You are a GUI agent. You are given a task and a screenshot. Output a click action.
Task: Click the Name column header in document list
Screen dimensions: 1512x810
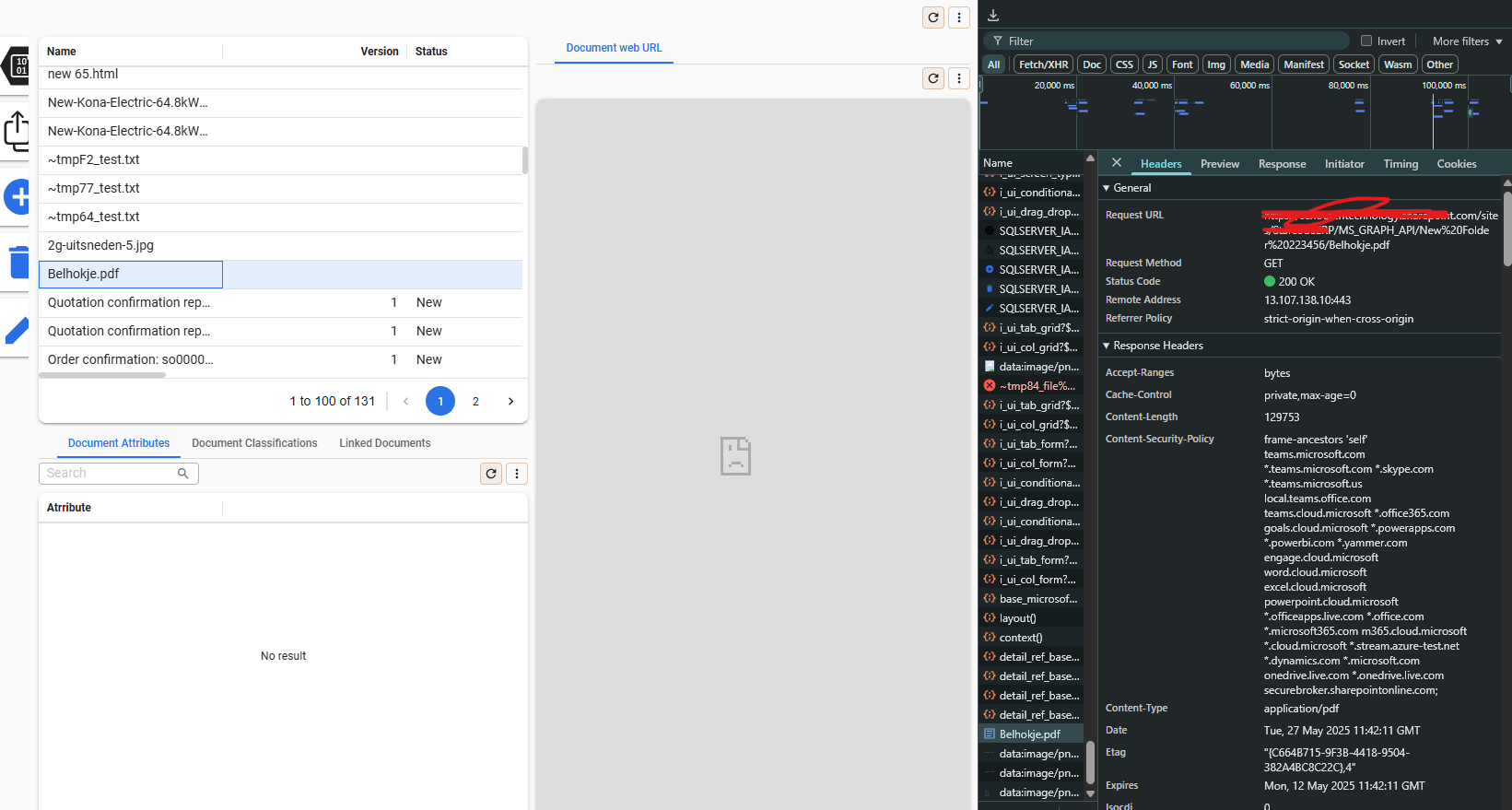click(x=62, y=52)
